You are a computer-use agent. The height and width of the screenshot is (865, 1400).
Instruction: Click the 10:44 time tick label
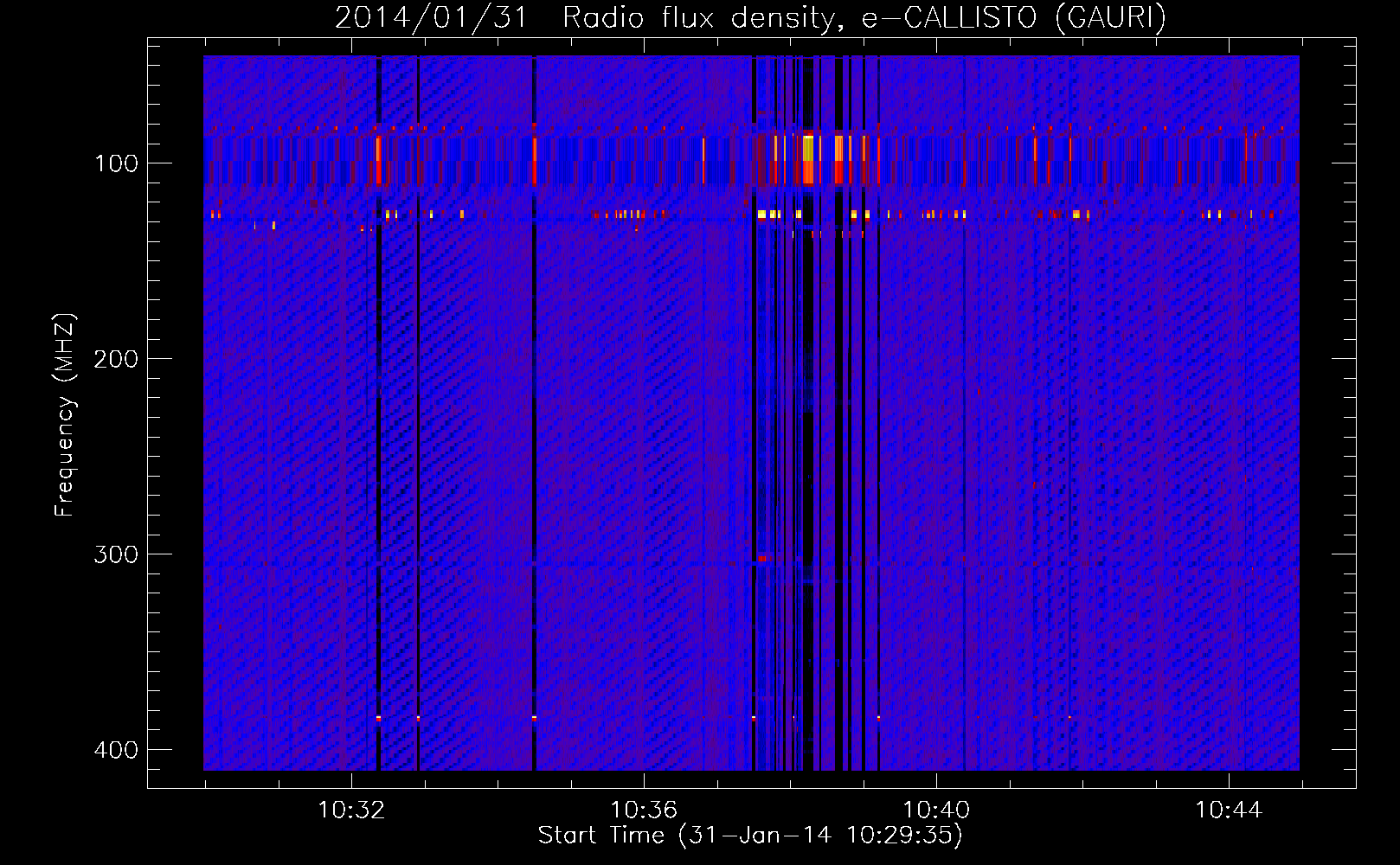pos(1229,811)
